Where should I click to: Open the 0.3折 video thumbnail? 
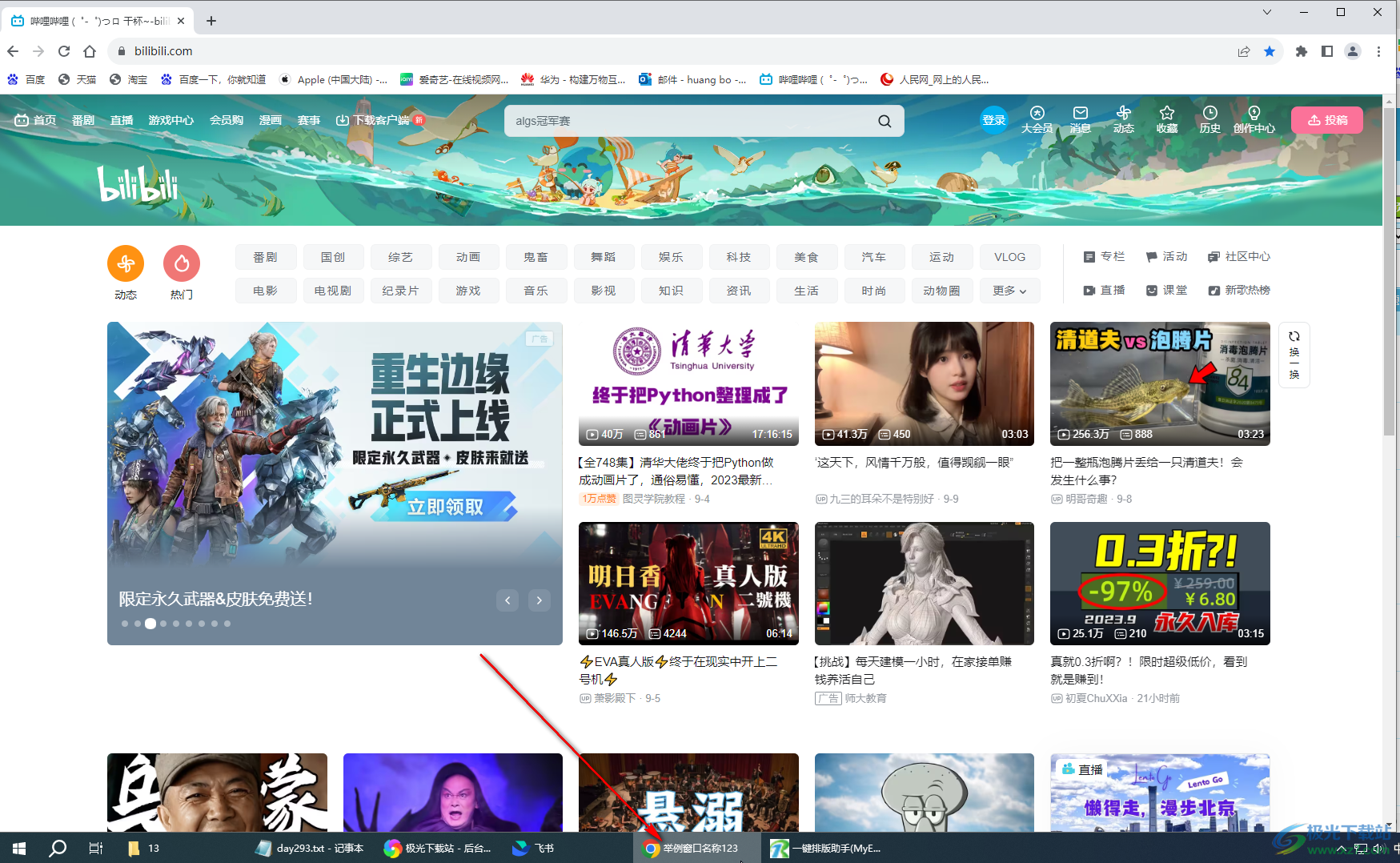coord(1160,584)
